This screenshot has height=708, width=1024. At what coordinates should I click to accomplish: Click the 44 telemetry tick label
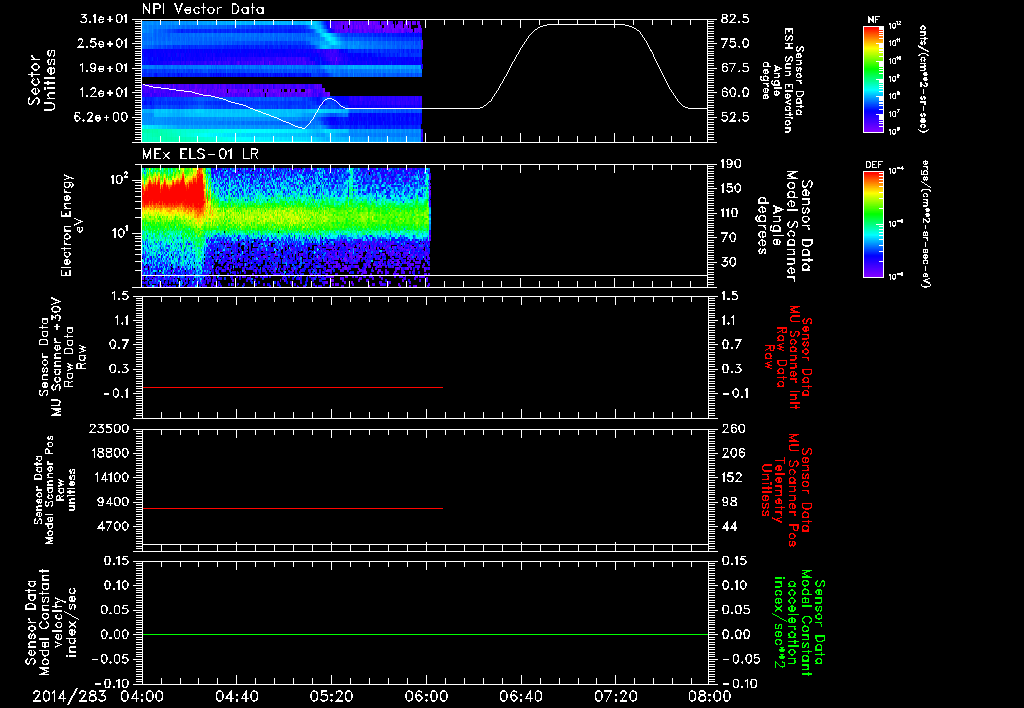click(729, 526)
